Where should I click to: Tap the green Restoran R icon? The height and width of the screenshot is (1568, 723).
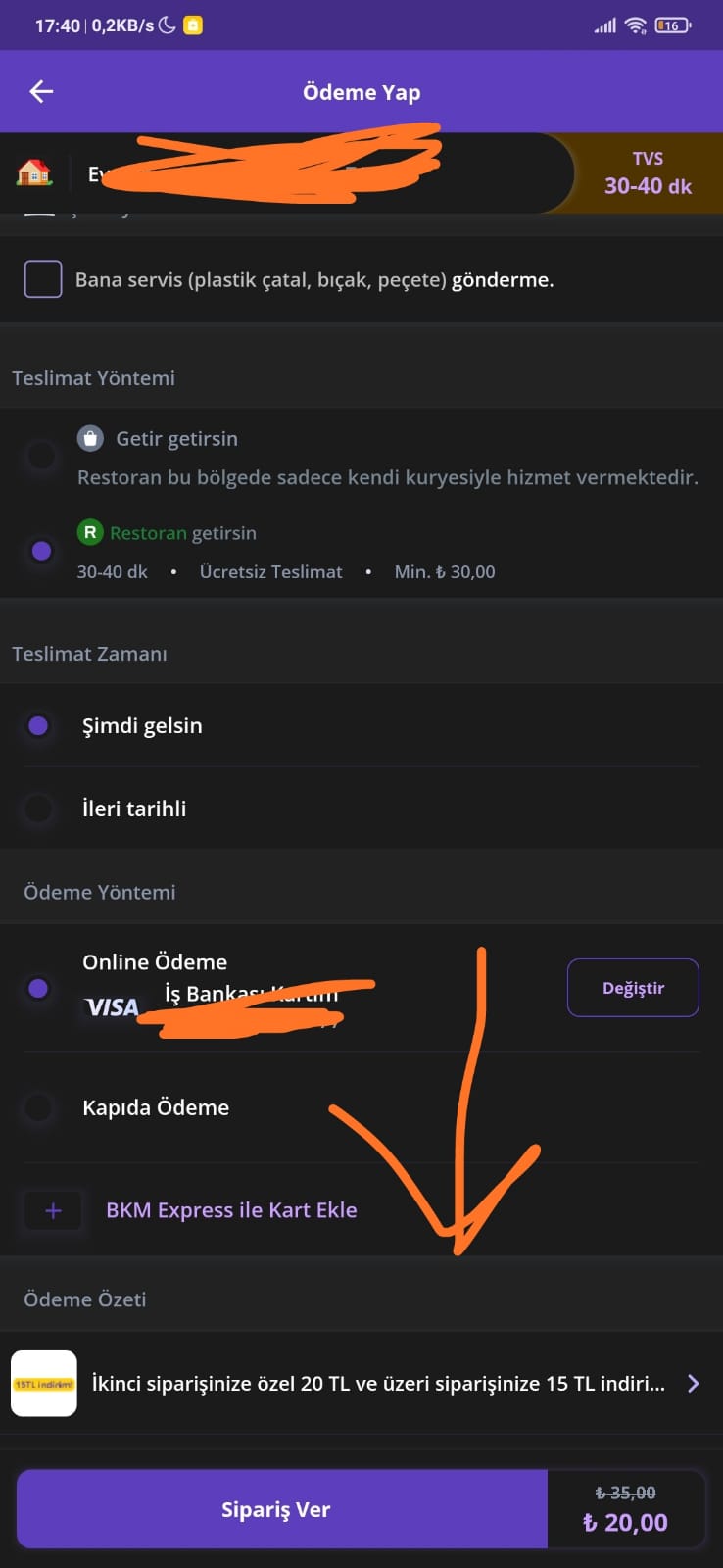click(90, 532)
